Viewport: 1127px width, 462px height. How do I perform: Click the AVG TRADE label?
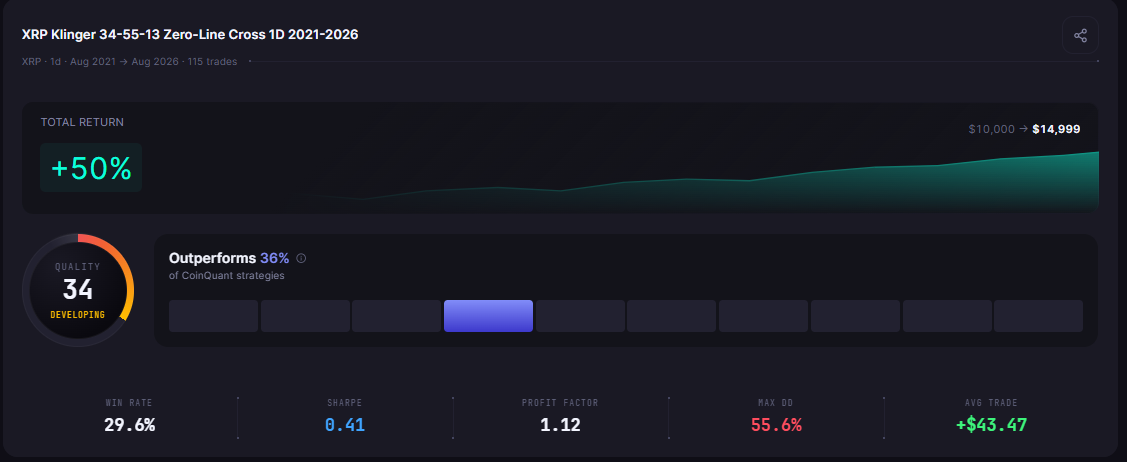pyautogui.click(x=992, y=403)
